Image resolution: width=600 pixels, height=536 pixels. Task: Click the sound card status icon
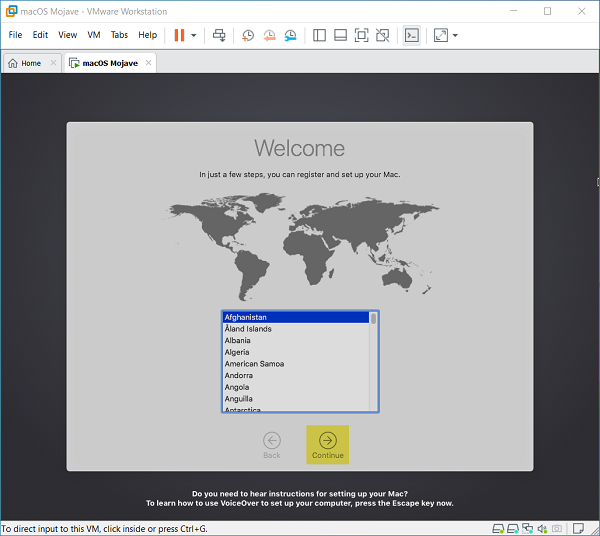tap(541, 527)
